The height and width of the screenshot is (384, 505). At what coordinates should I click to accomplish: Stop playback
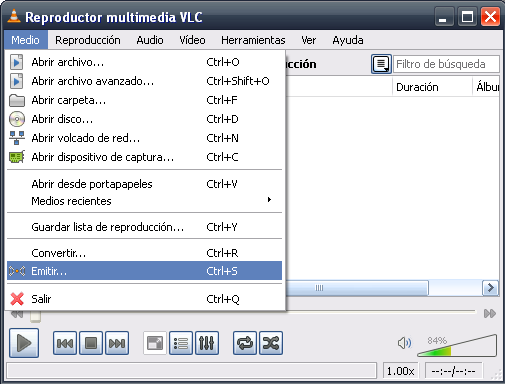click(x=91, y=343)
